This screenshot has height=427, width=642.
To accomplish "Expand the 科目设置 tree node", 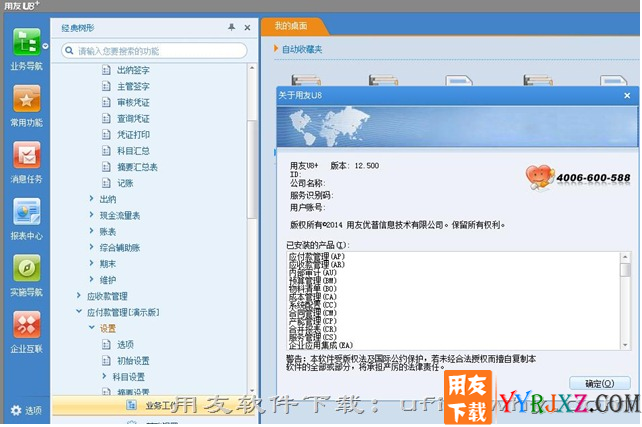I will (x=104, y=376).
